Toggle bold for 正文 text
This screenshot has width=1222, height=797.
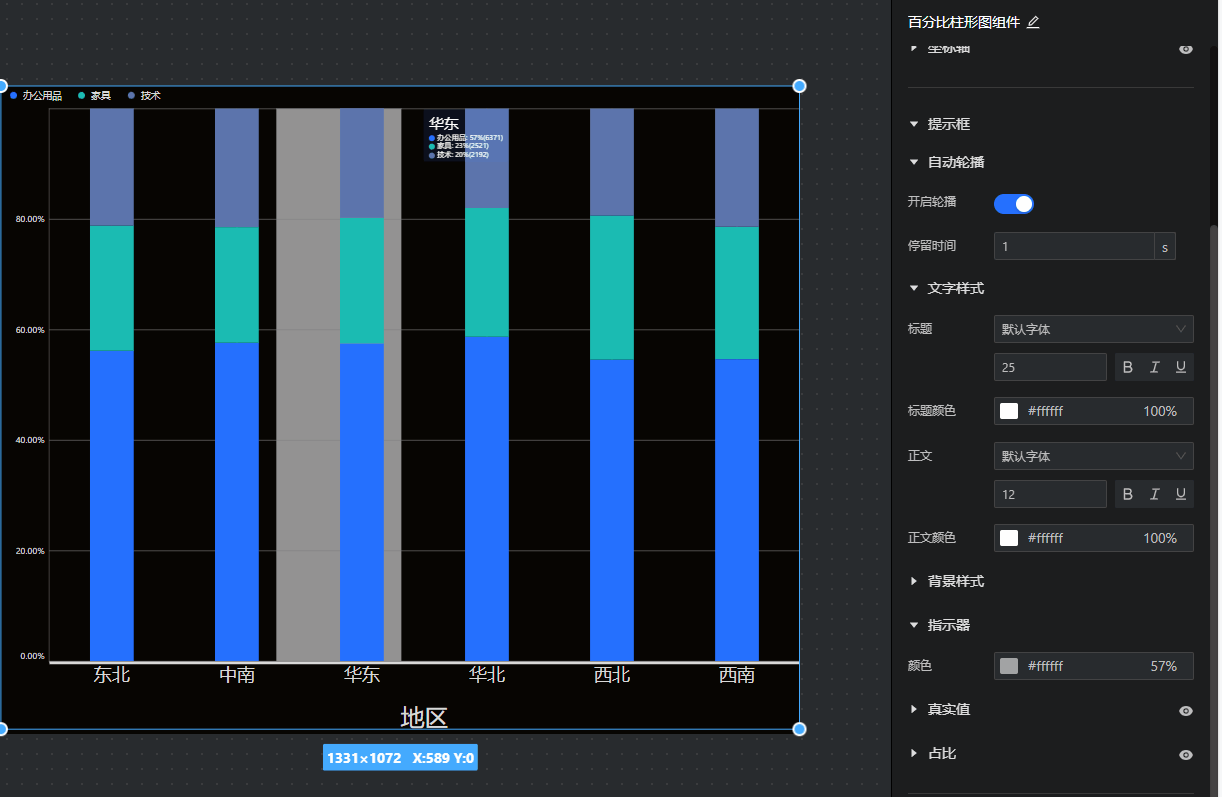1128,494
